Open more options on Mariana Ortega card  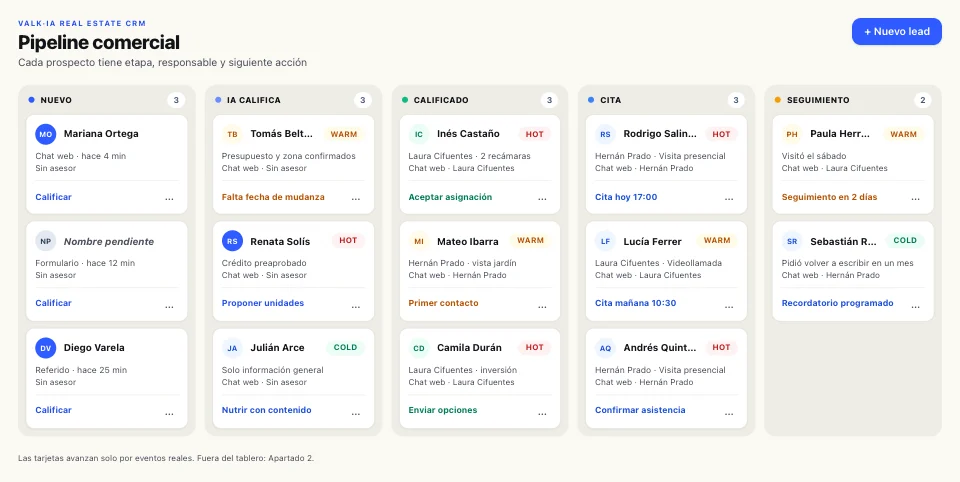tap(169, 198)
